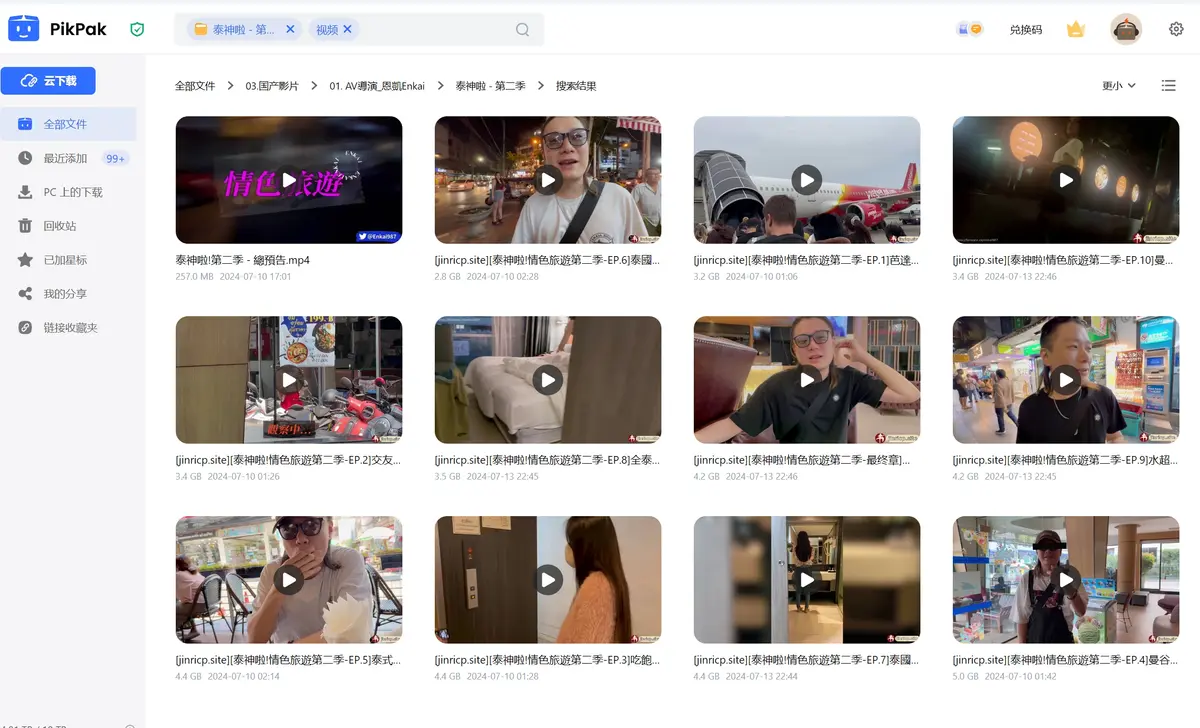The width and height of the screenshot is (1200, 728).
Task: Play the EP.6 video thumbnail
Action: tap(548, 180)
